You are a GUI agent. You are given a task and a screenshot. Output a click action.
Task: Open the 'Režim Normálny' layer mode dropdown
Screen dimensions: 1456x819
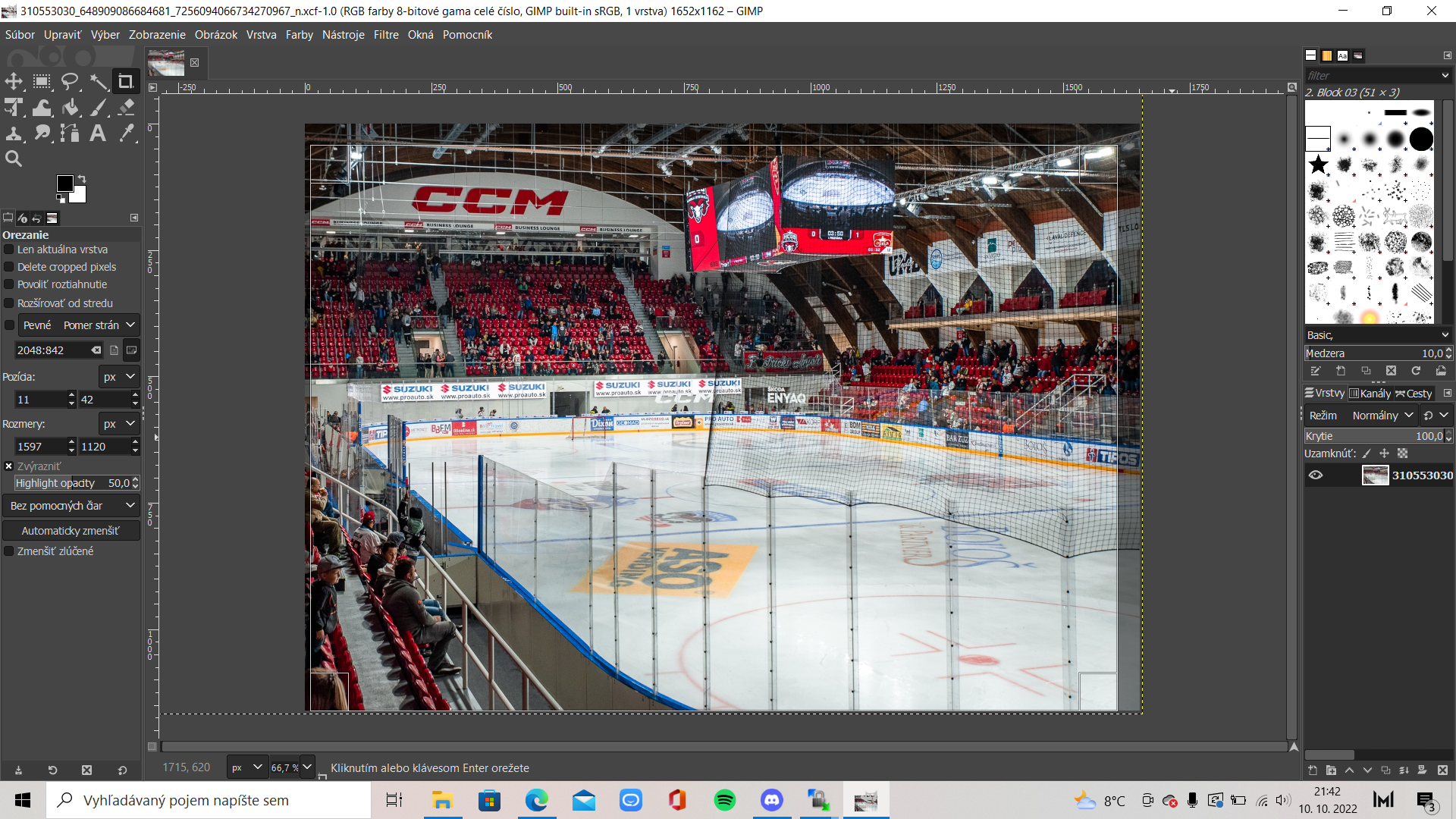pos(1360,416)
